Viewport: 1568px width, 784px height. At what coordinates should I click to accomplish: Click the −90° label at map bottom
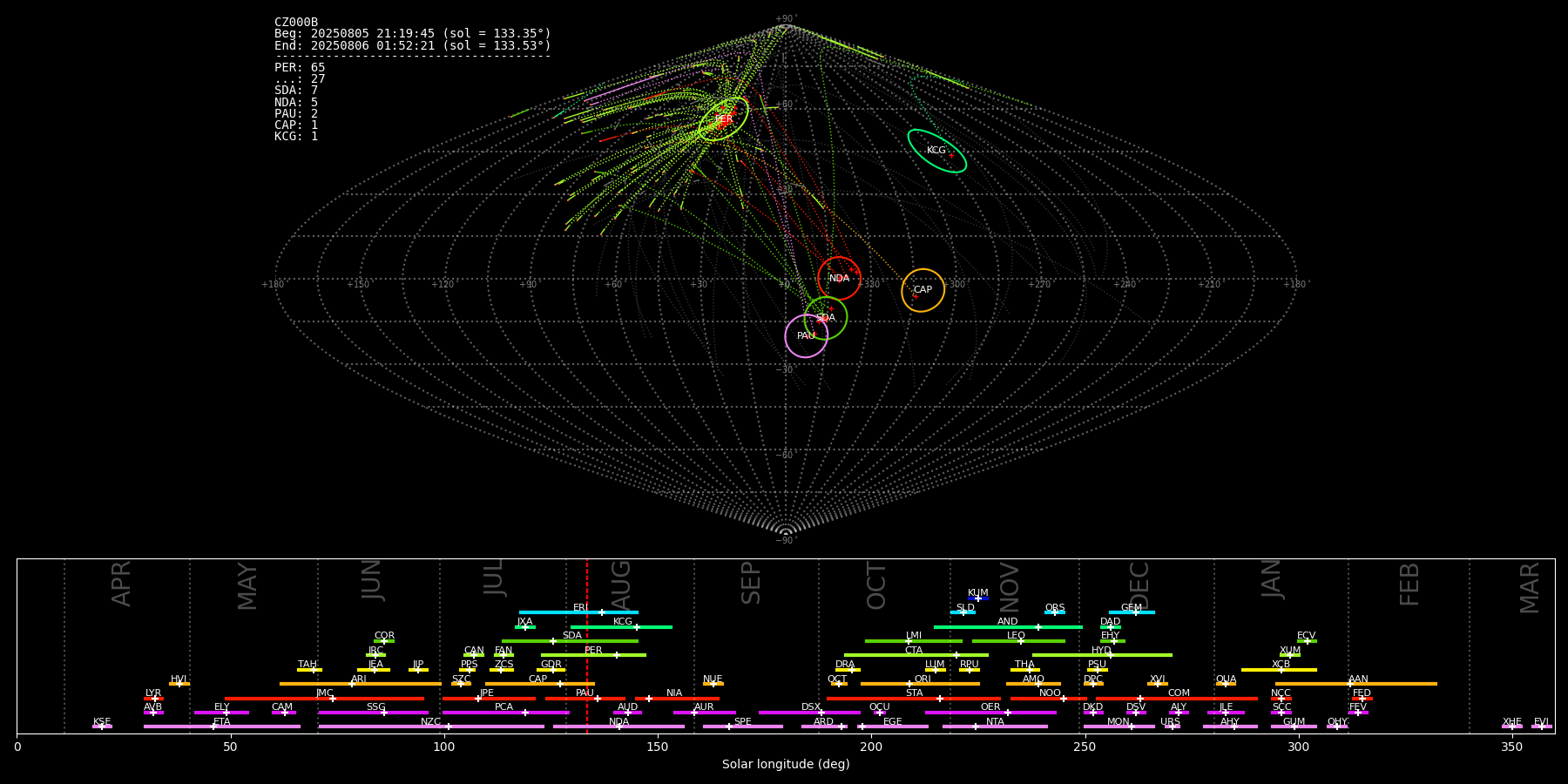point(786,540)
